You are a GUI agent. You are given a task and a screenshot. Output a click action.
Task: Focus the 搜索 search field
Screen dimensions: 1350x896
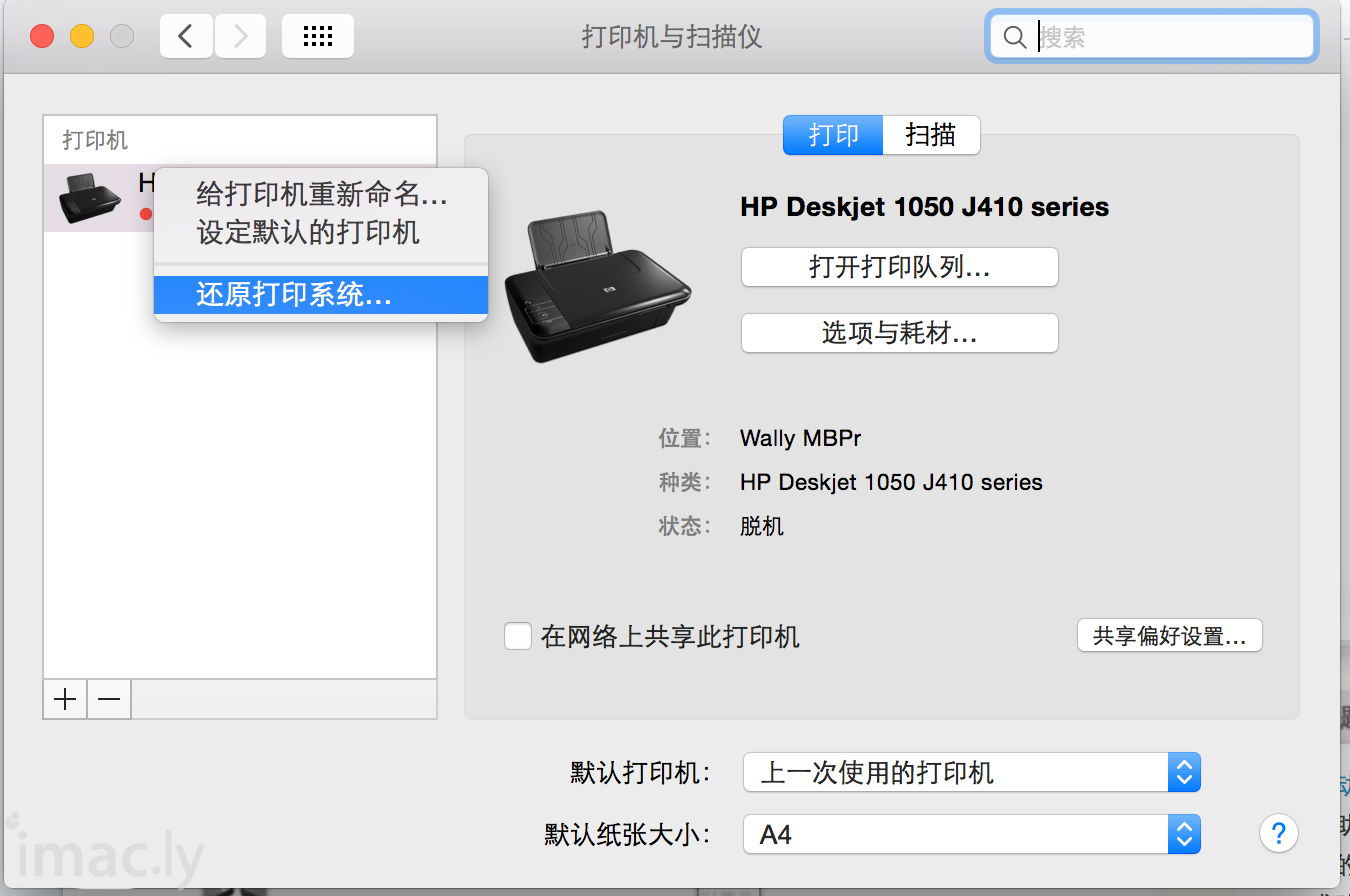[x=1152, y=37]
